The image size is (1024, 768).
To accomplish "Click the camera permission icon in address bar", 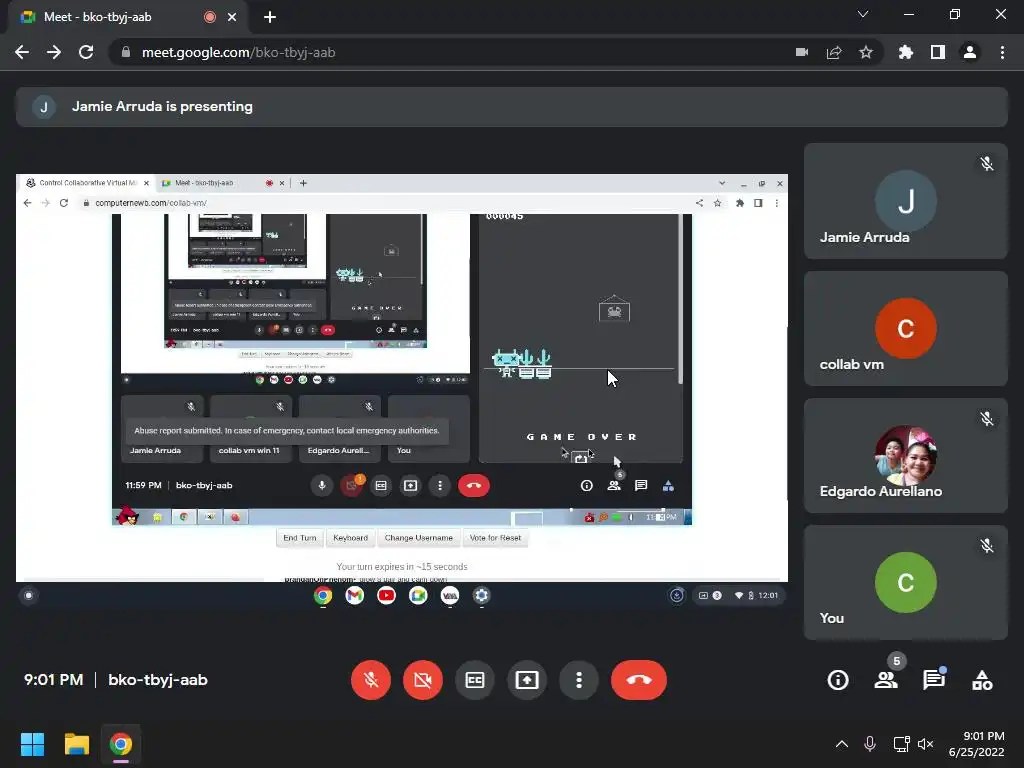I will point(802,52).
